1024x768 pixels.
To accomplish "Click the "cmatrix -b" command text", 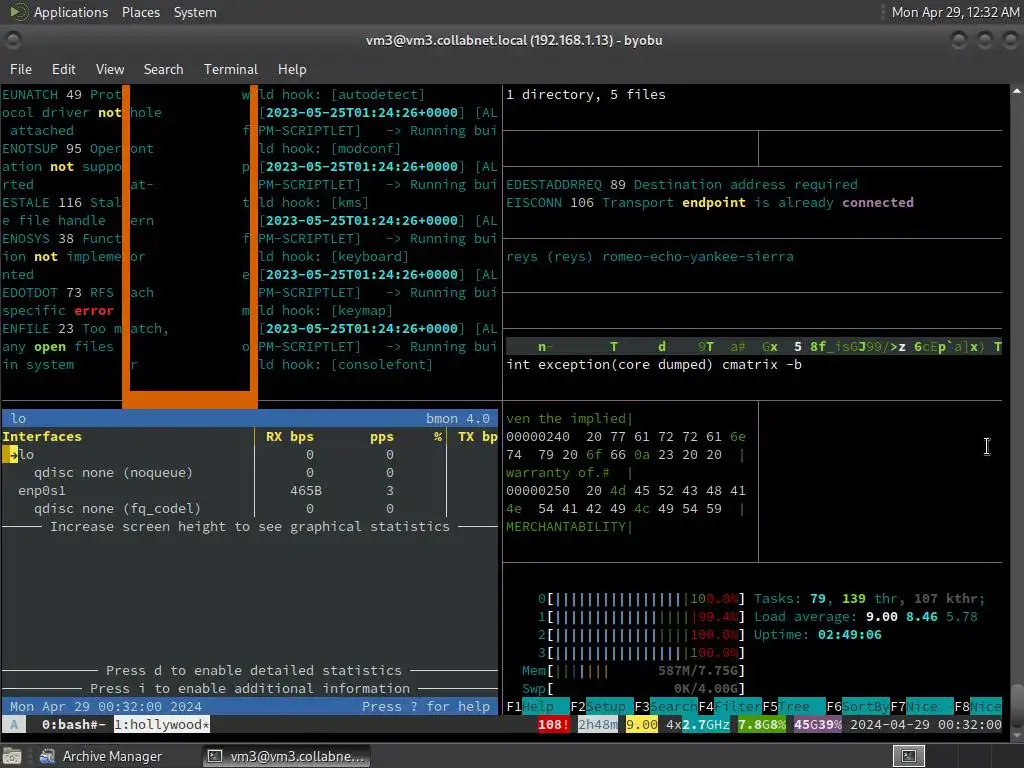I will (x=762, y=364).
